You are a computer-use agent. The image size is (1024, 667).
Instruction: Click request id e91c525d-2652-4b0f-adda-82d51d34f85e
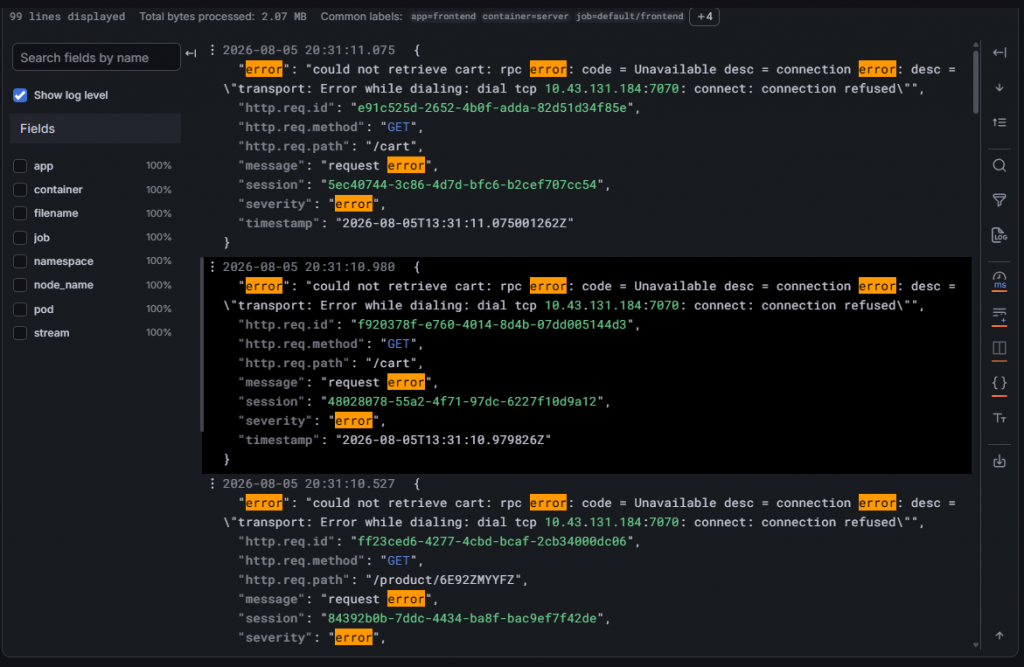click(x=492, y=108)
